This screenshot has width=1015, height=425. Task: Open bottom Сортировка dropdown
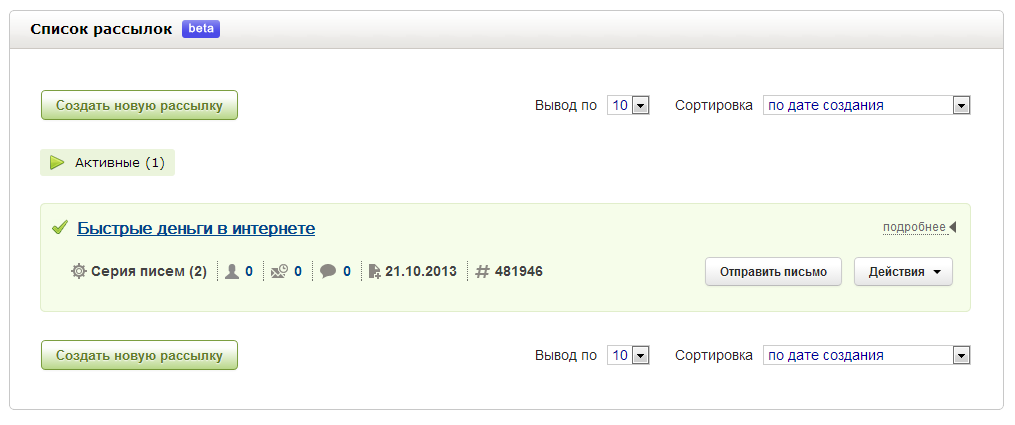click(866, 355)
